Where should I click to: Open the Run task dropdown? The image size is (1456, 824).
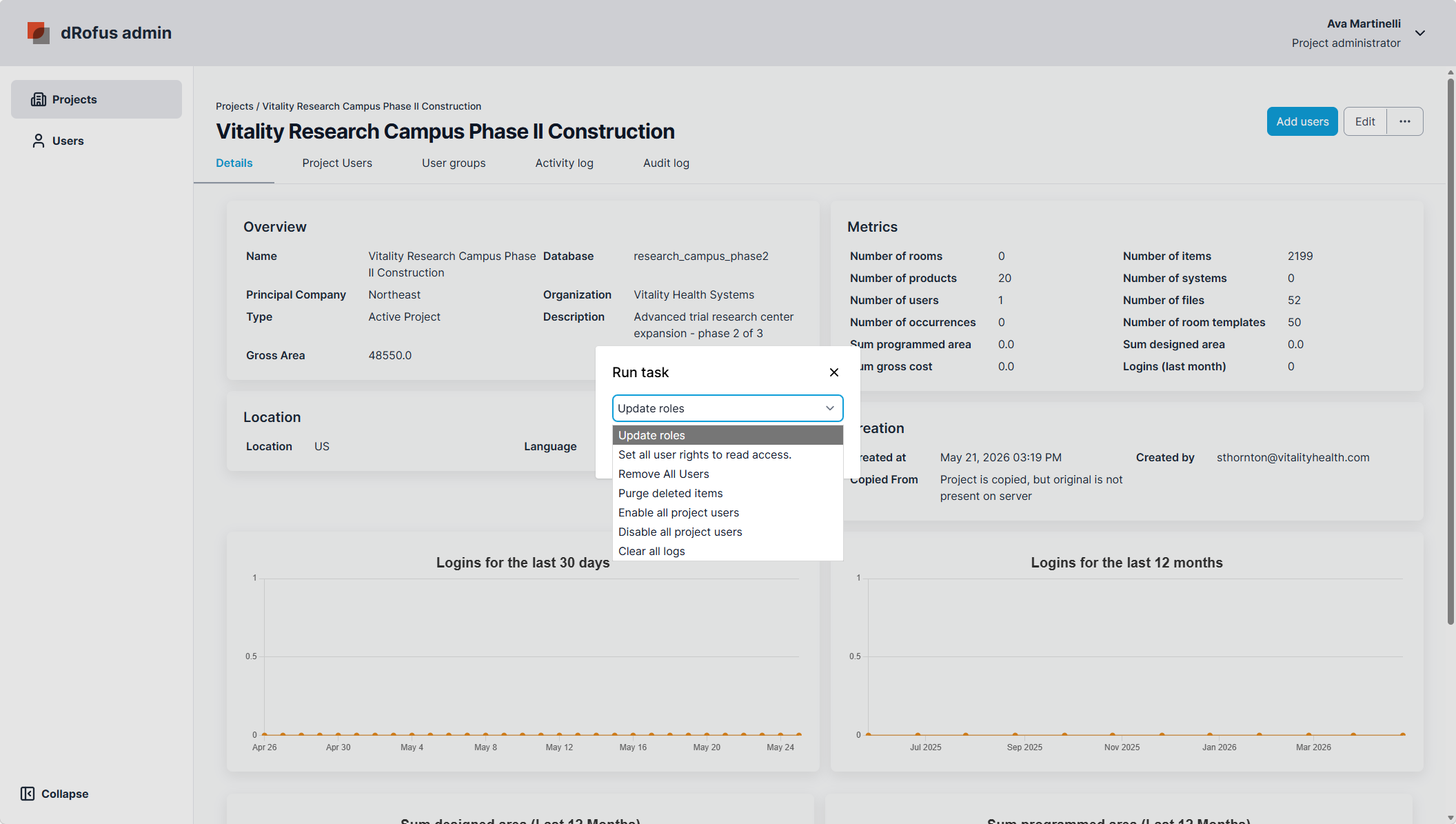pyautogui.click(x=728, y=408)
